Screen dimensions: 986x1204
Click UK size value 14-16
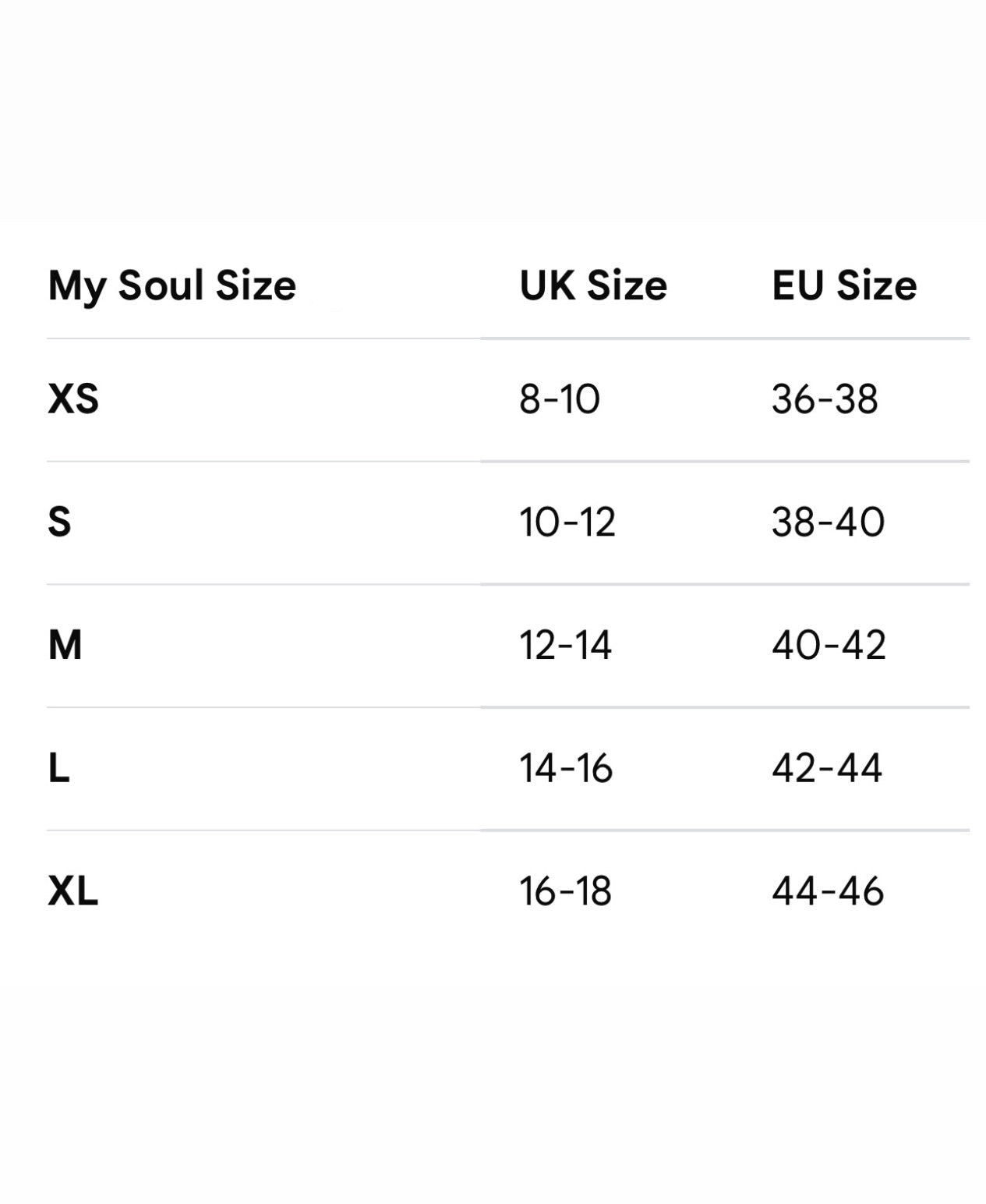[566, 768]
